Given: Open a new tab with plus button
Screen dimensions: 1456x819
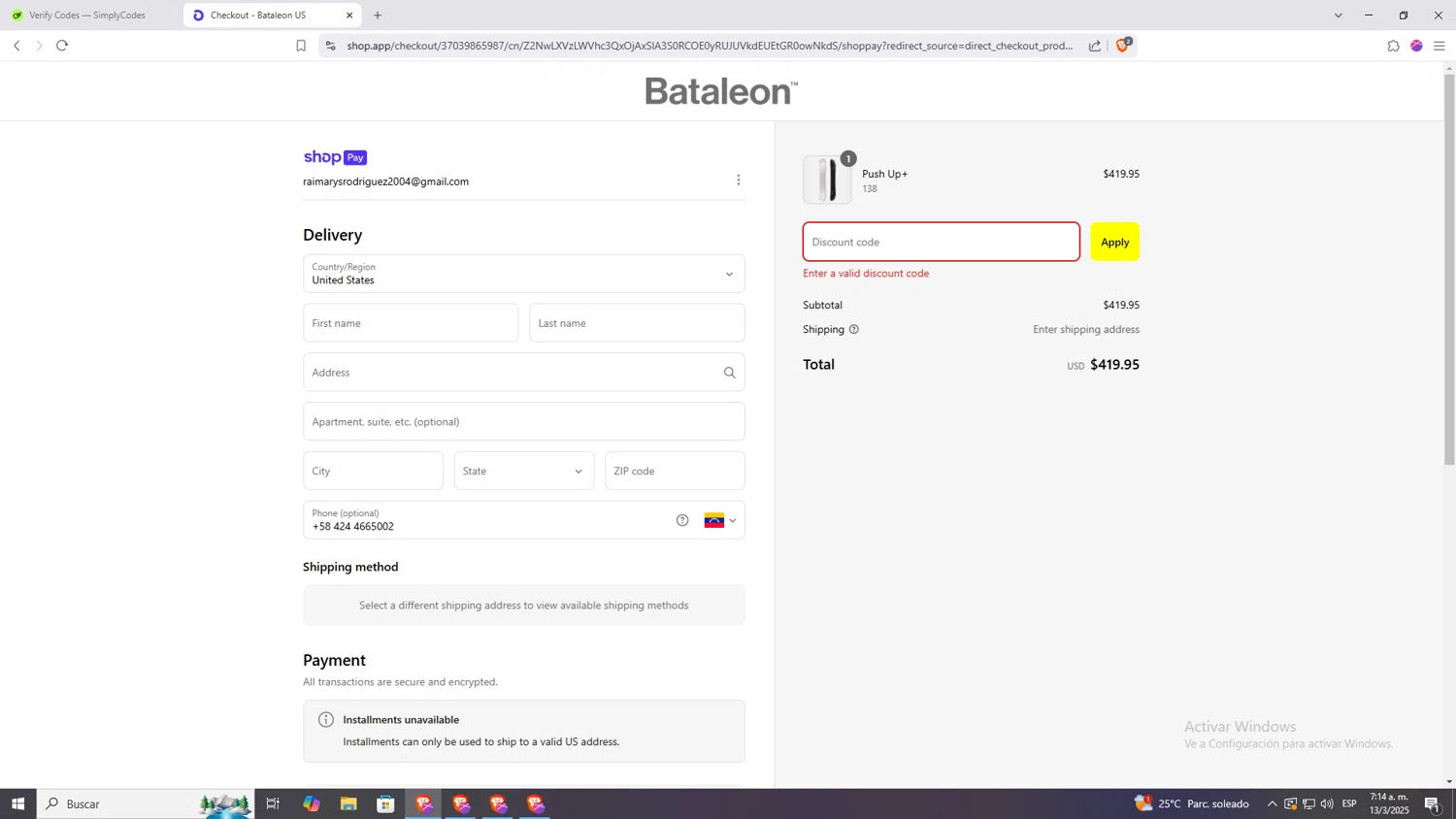Looking at the screenshot, I should (378, 16).
